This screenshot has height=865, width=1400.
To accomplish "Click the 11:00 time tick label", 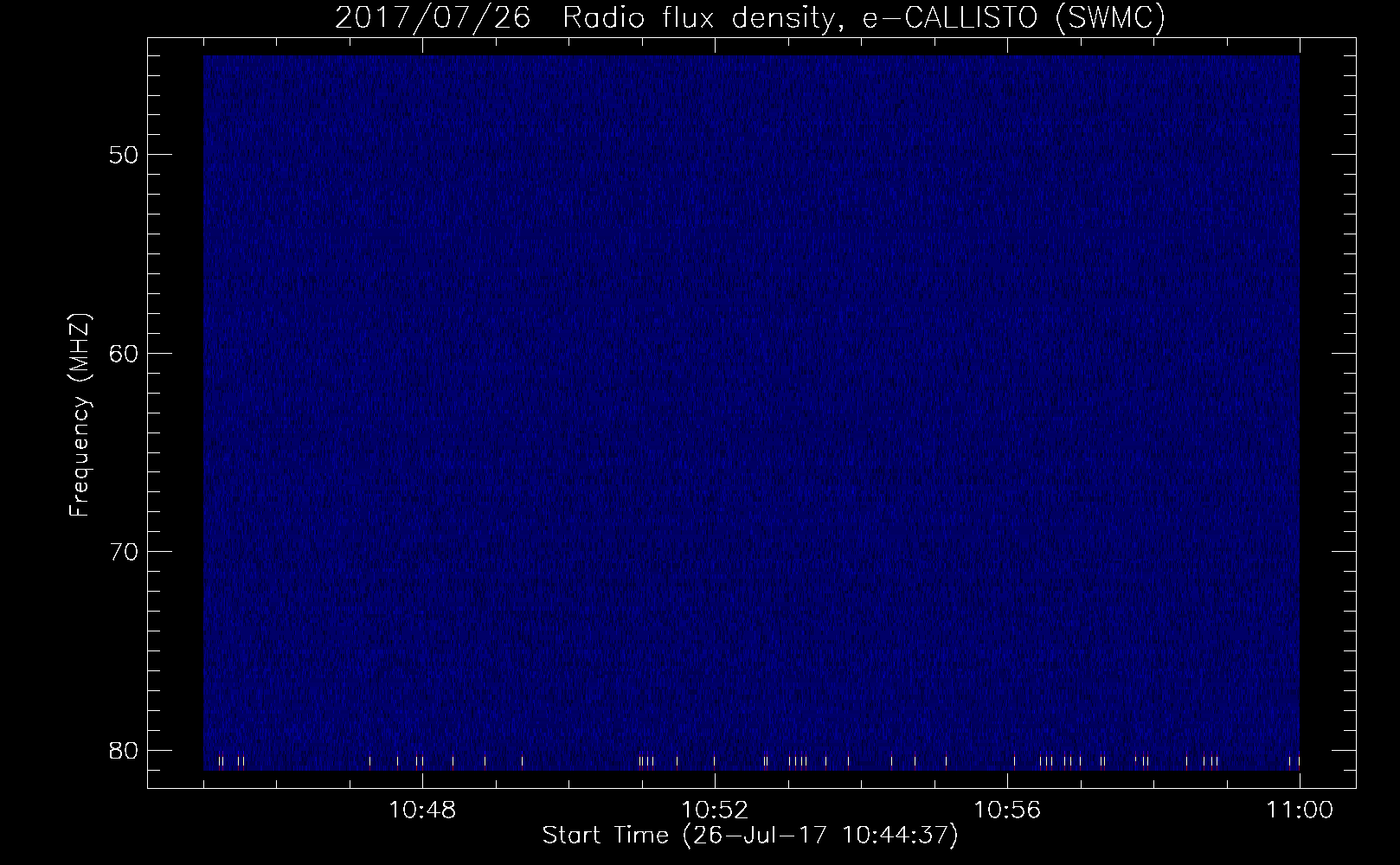I will click(x=1300, y=811).
